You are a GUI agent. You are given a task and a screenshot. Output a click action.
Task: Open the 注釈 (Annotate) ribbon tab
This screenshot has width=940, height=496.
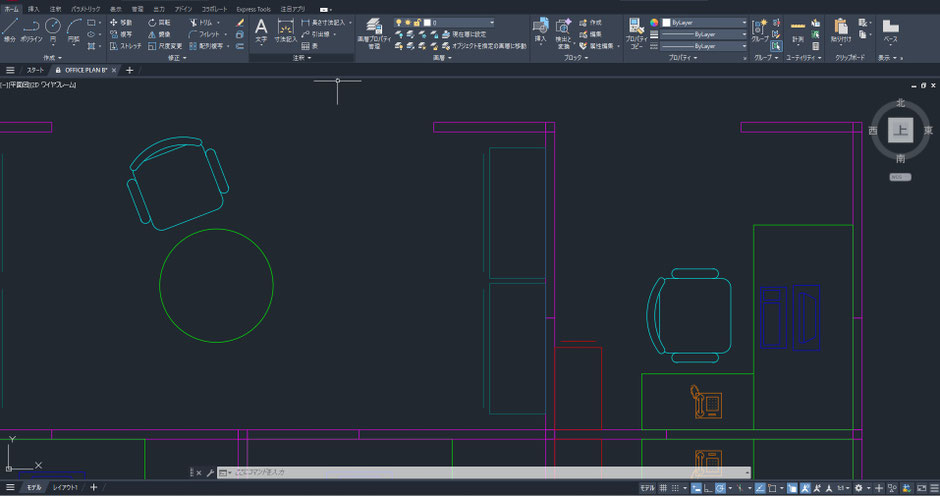(55, 9)
